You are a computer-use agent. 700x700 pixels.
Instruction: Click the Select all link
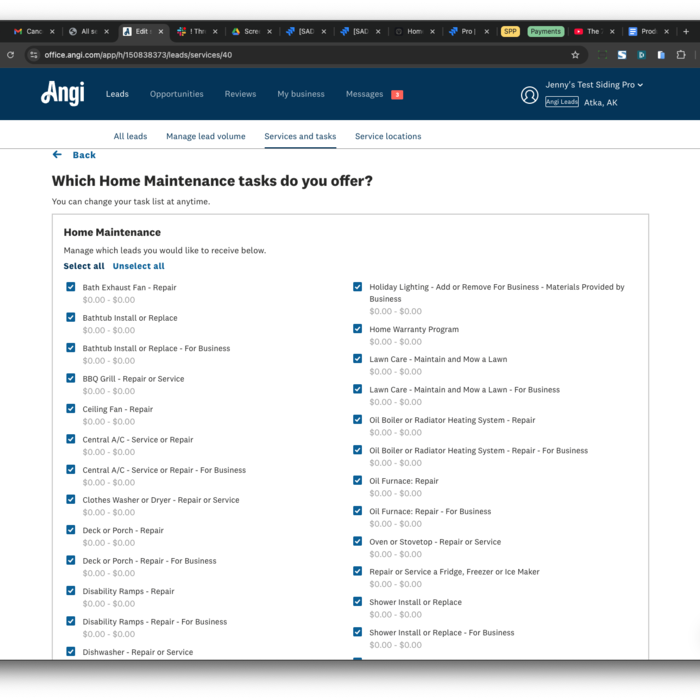(x=84, y=266)
